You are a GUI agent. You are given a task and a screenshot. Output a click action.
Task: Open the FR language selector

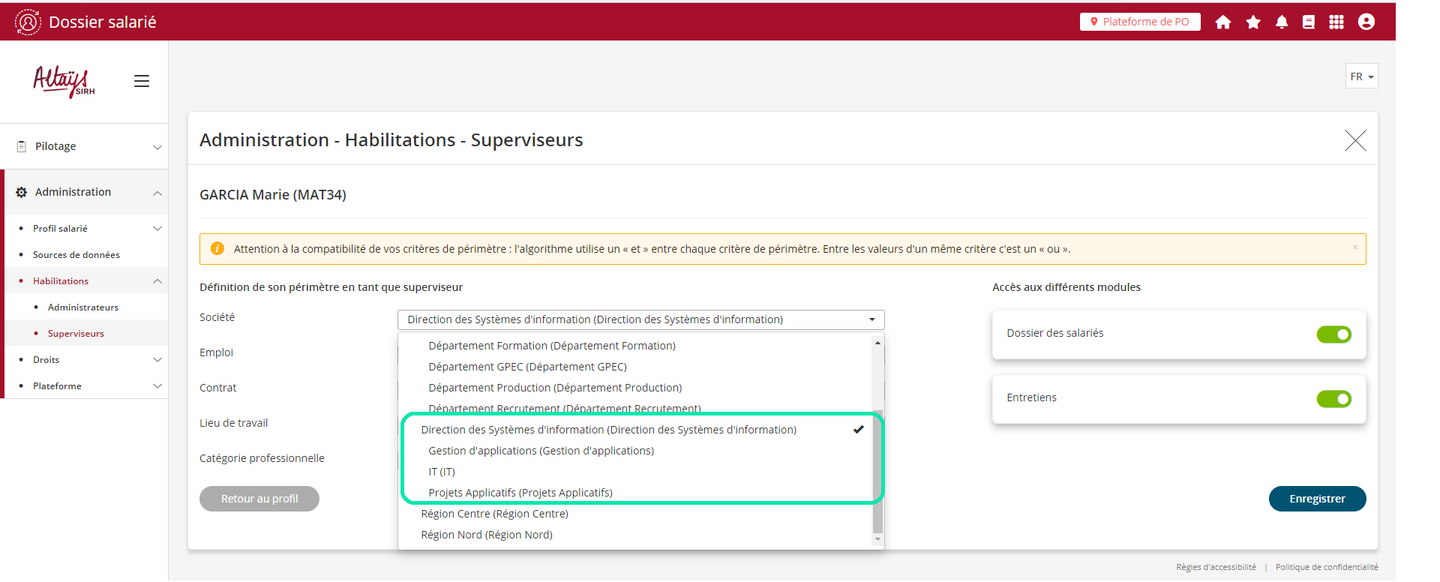pos(1361,77)
